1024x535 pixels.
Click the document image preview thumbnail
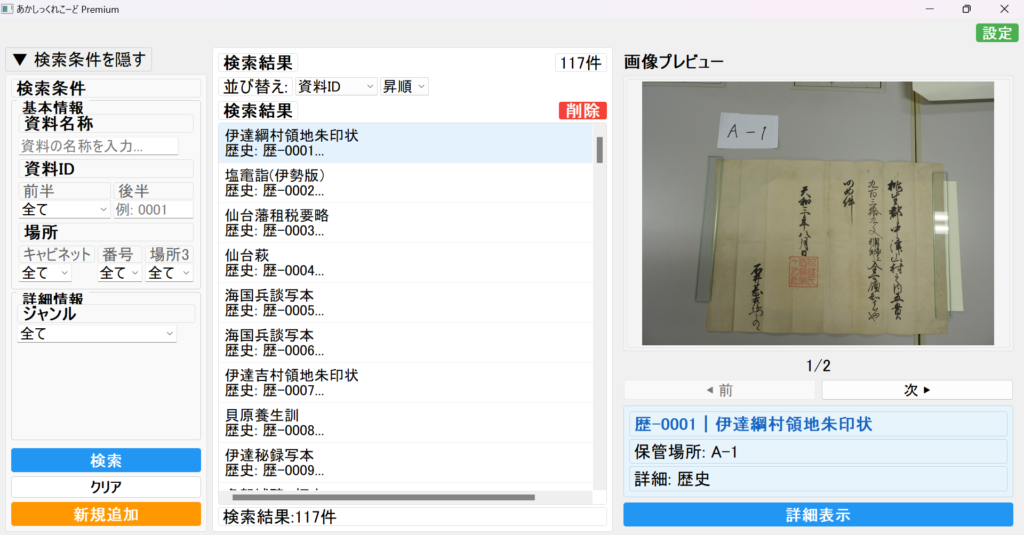pos(818,213)
